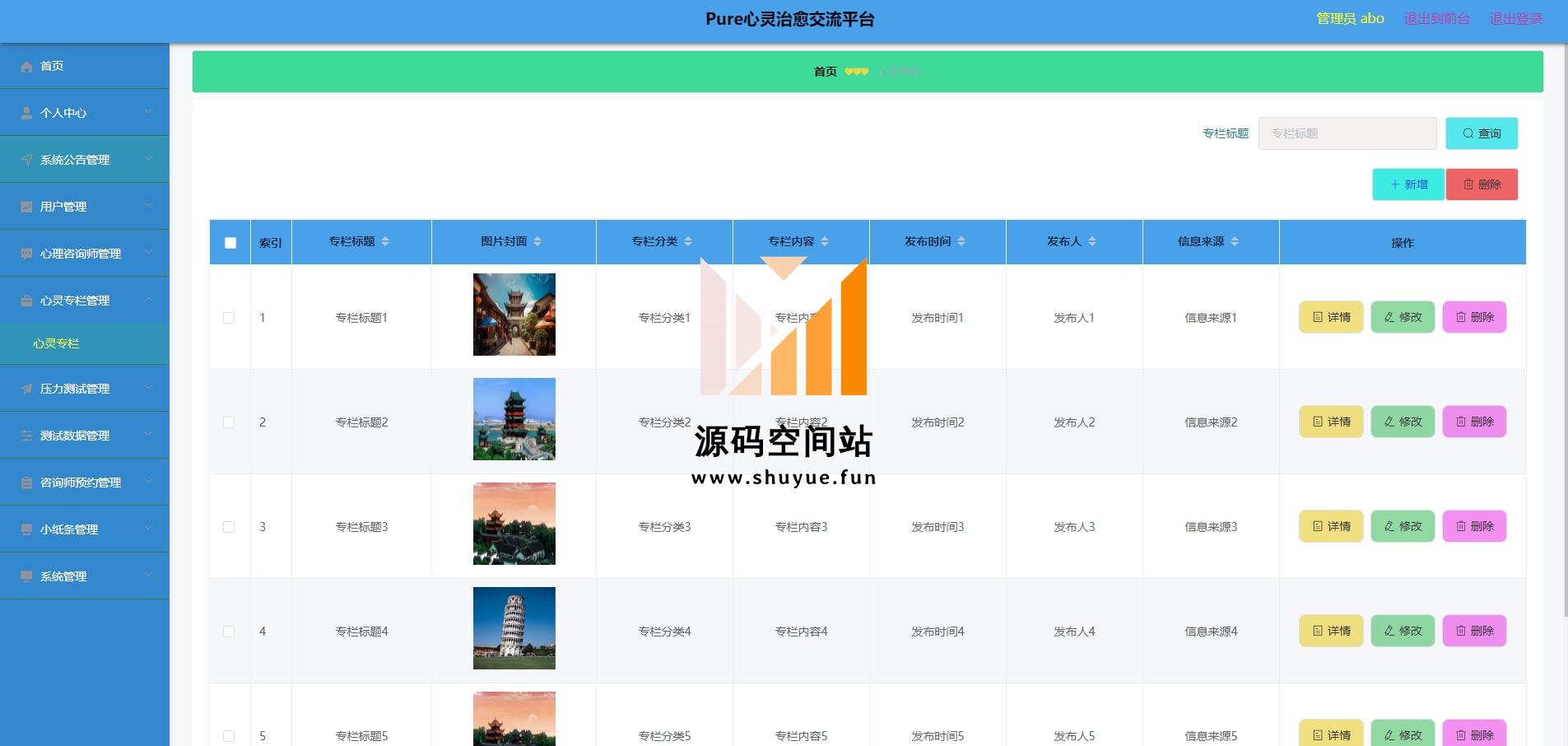Click 退出登录 link in the header
The image size is (1568, 746).
pyautogui.click(x=1515, y=18)
